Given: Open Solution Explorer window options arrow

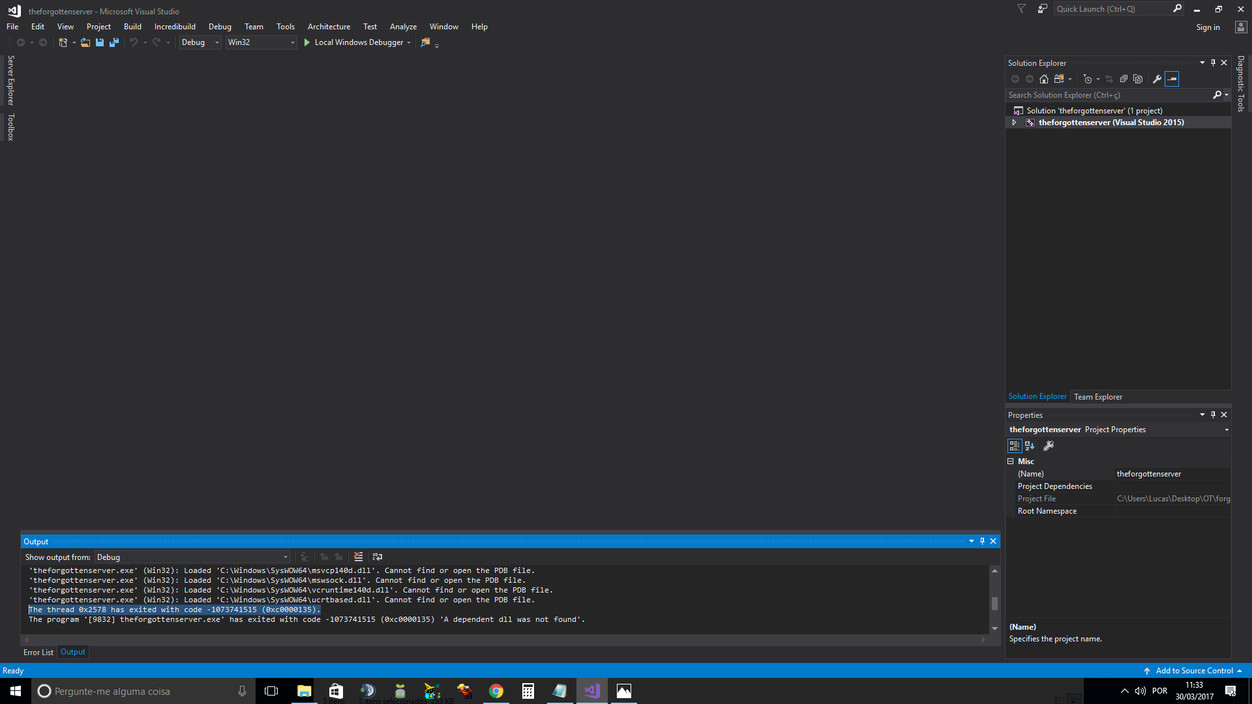Looking at the screenshot, I should coord(1202,62).
